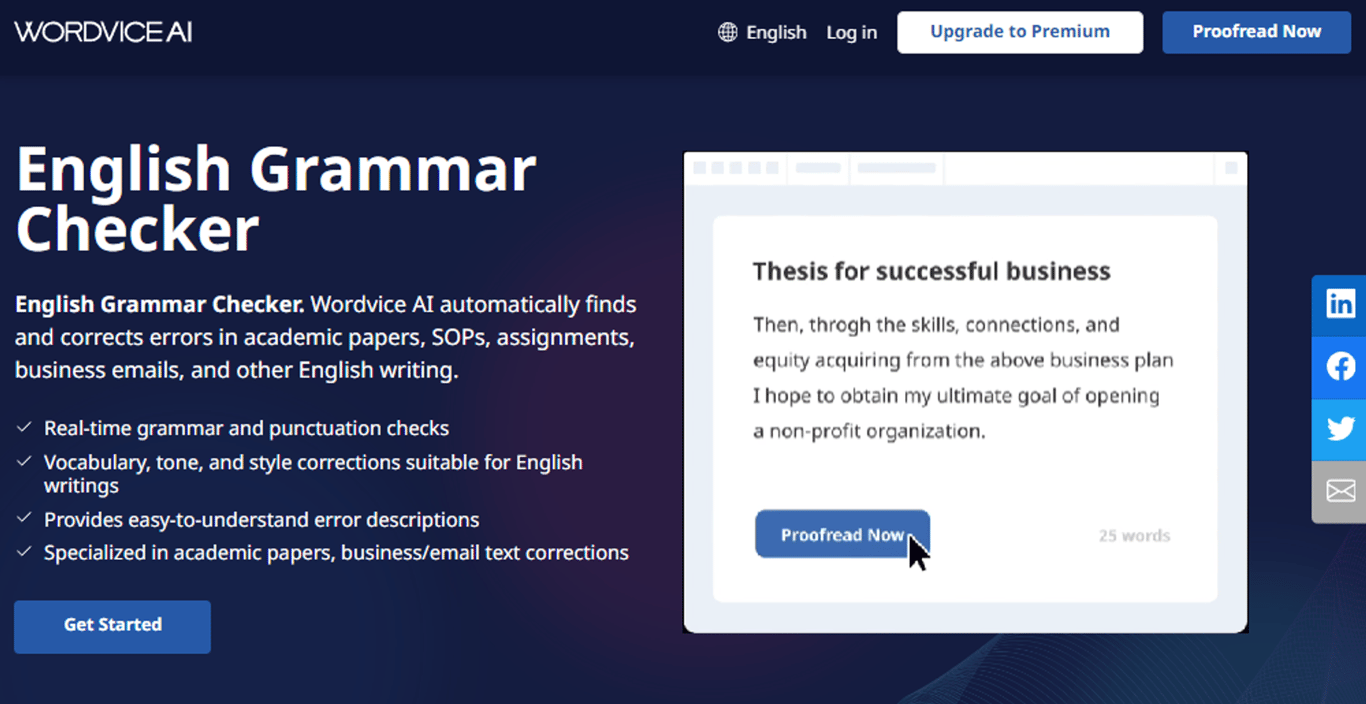This screenshot has height=704, width=1366.
Task: Click 'Provides easy-to-understand error descriptions' item
Action: [x=261, y=520]
